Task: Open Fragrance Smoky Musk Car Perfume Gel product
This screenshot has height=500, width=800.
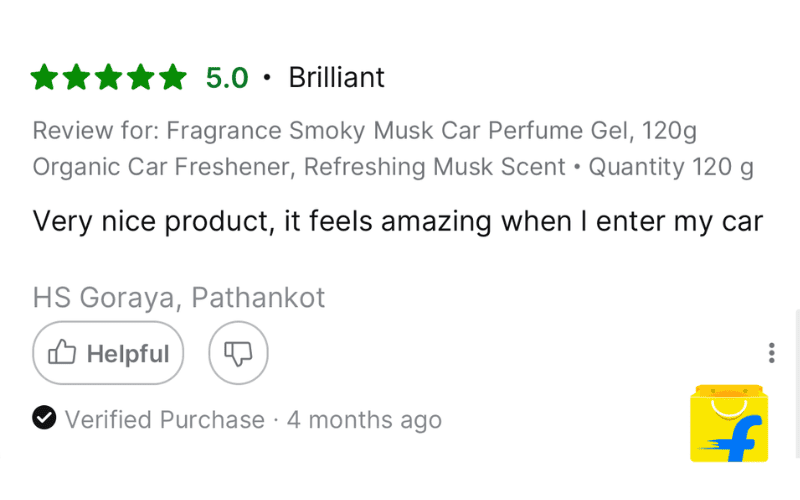Action: click(431, 131)
